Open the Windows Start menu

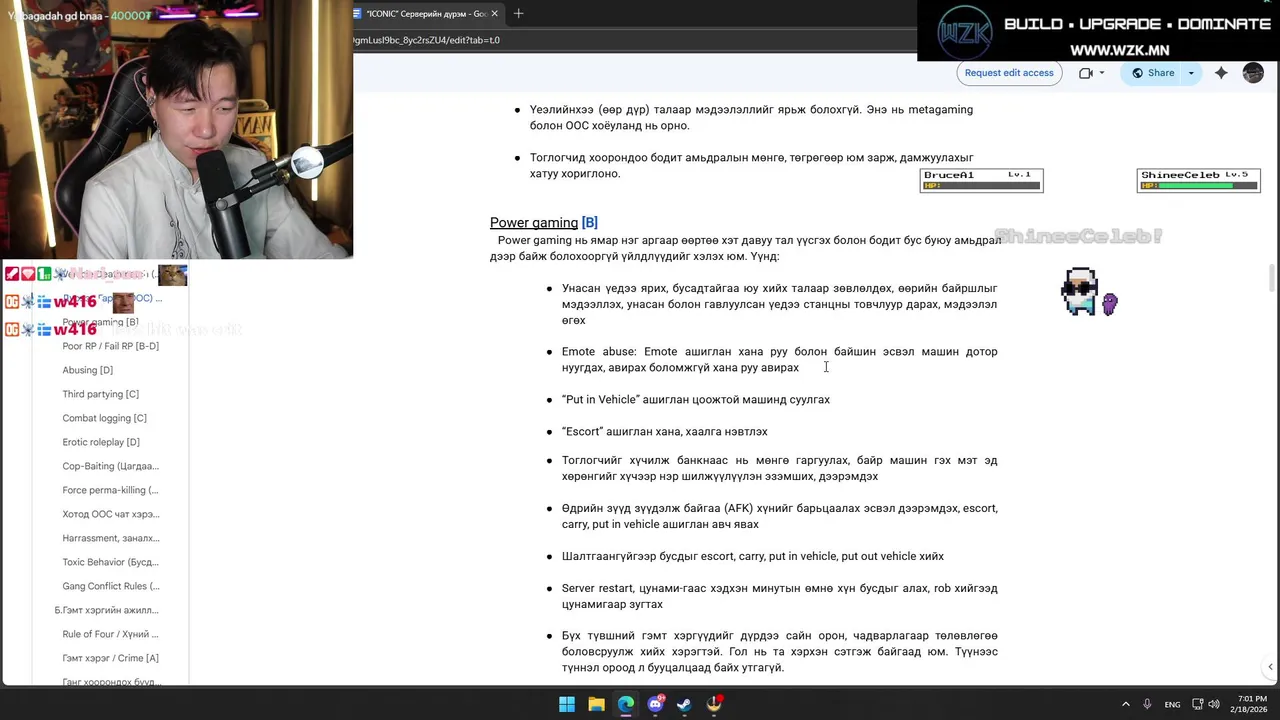(x=567, y=704)
